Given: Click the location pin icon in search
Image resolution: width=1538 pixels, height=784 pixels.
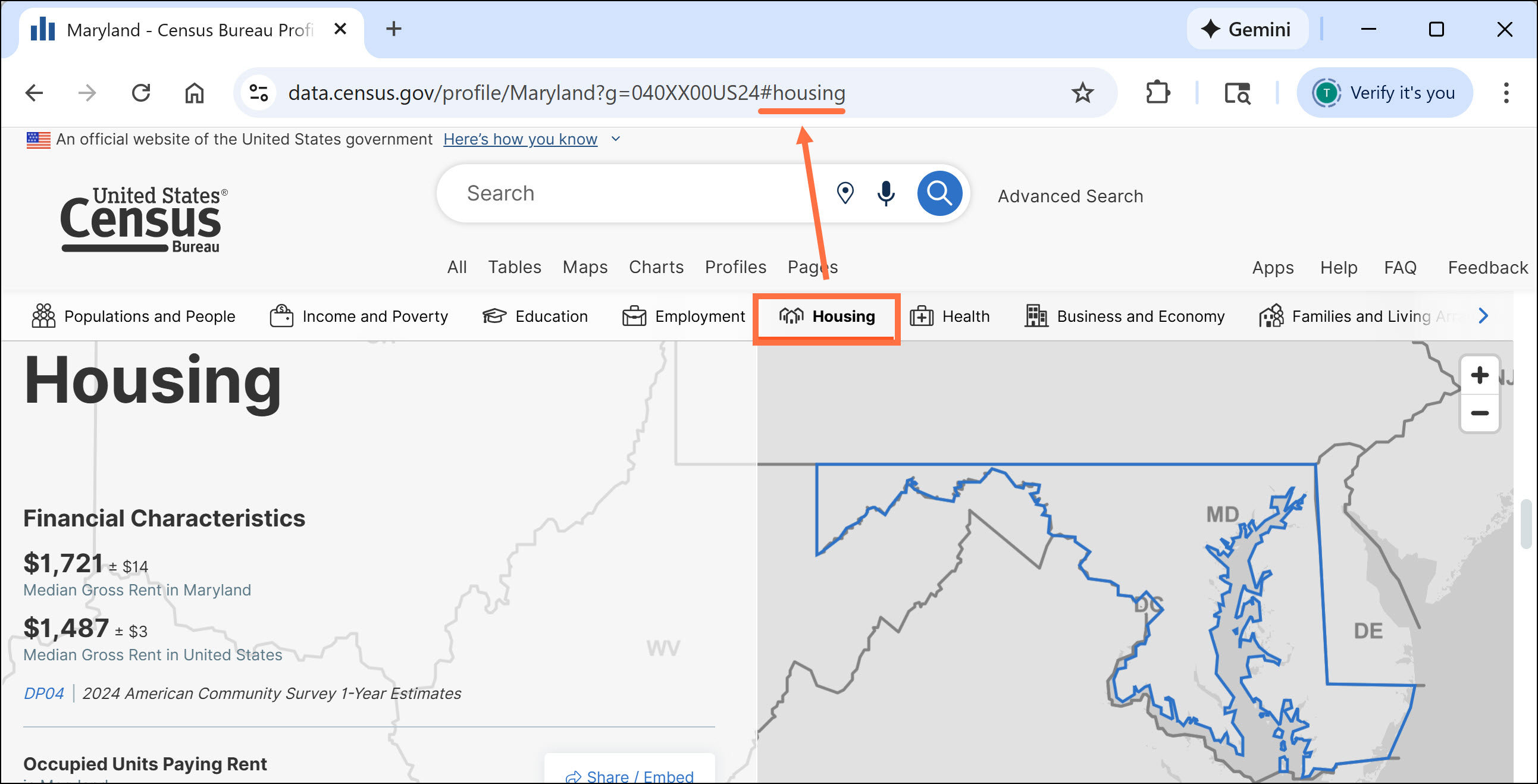Looking at the screenshot, I should click(x=845, y=193).
